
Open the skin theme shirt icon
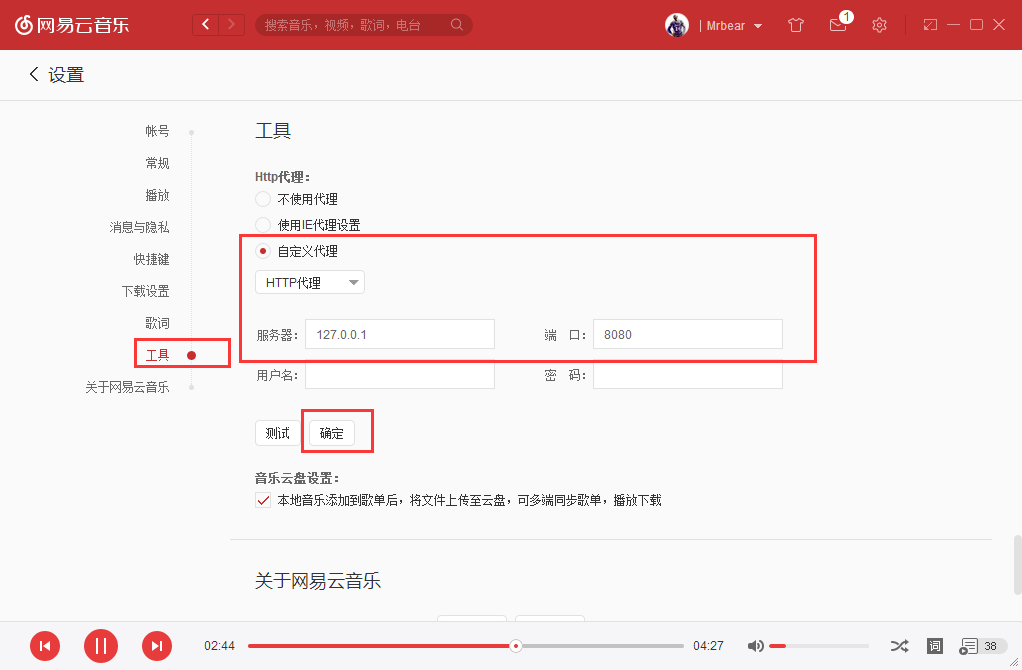click(x=796, y=25)
